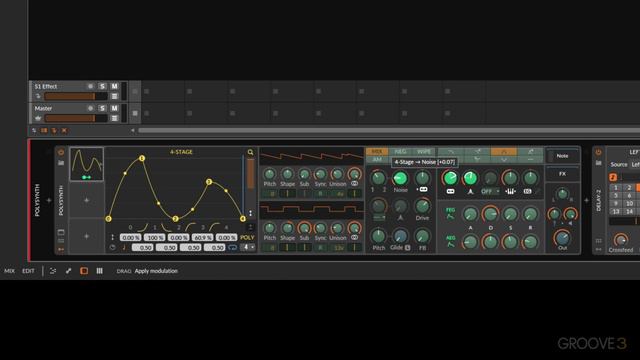This screenshot has height=360, width=640.
Task: Toggle the 4-Stage loop button
Action: click(x=232, y=247)
